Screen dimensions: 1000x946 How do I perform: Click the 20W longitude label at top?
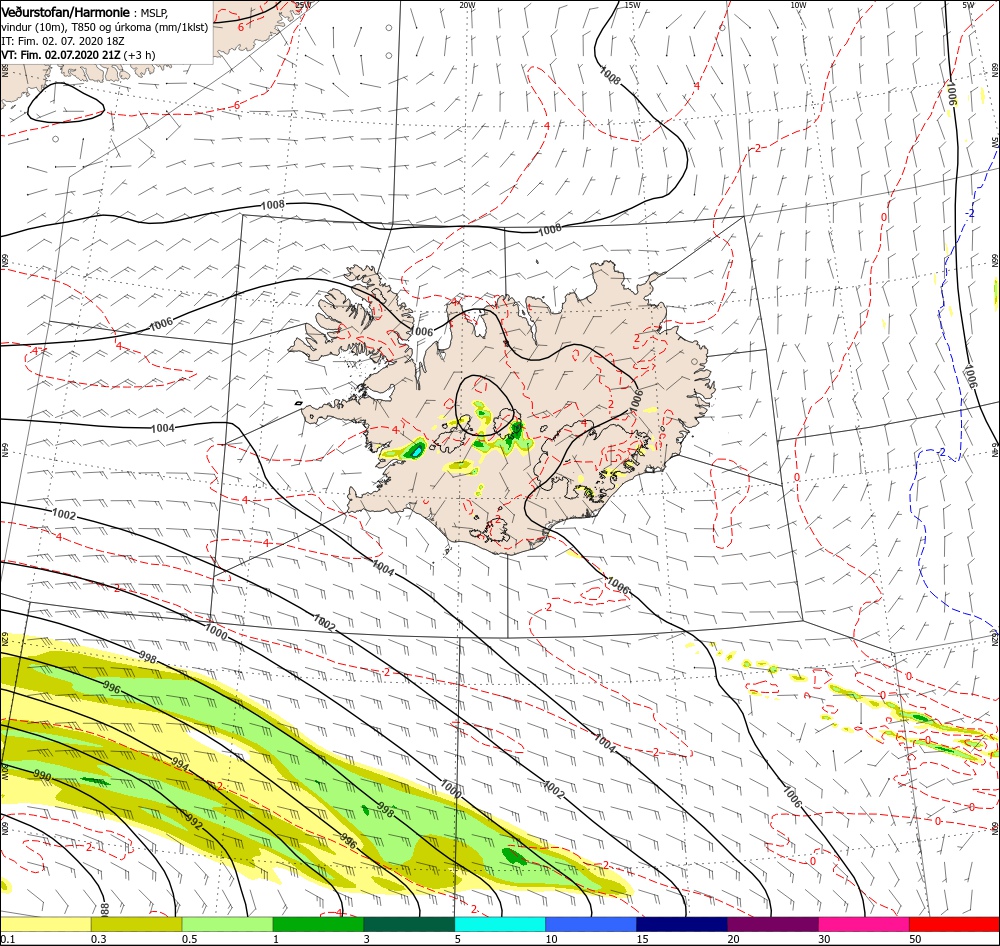[467, 5]
